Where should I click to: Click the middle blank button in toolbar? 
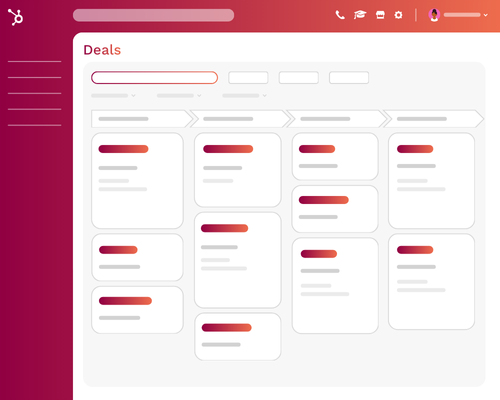click(299, 77)
